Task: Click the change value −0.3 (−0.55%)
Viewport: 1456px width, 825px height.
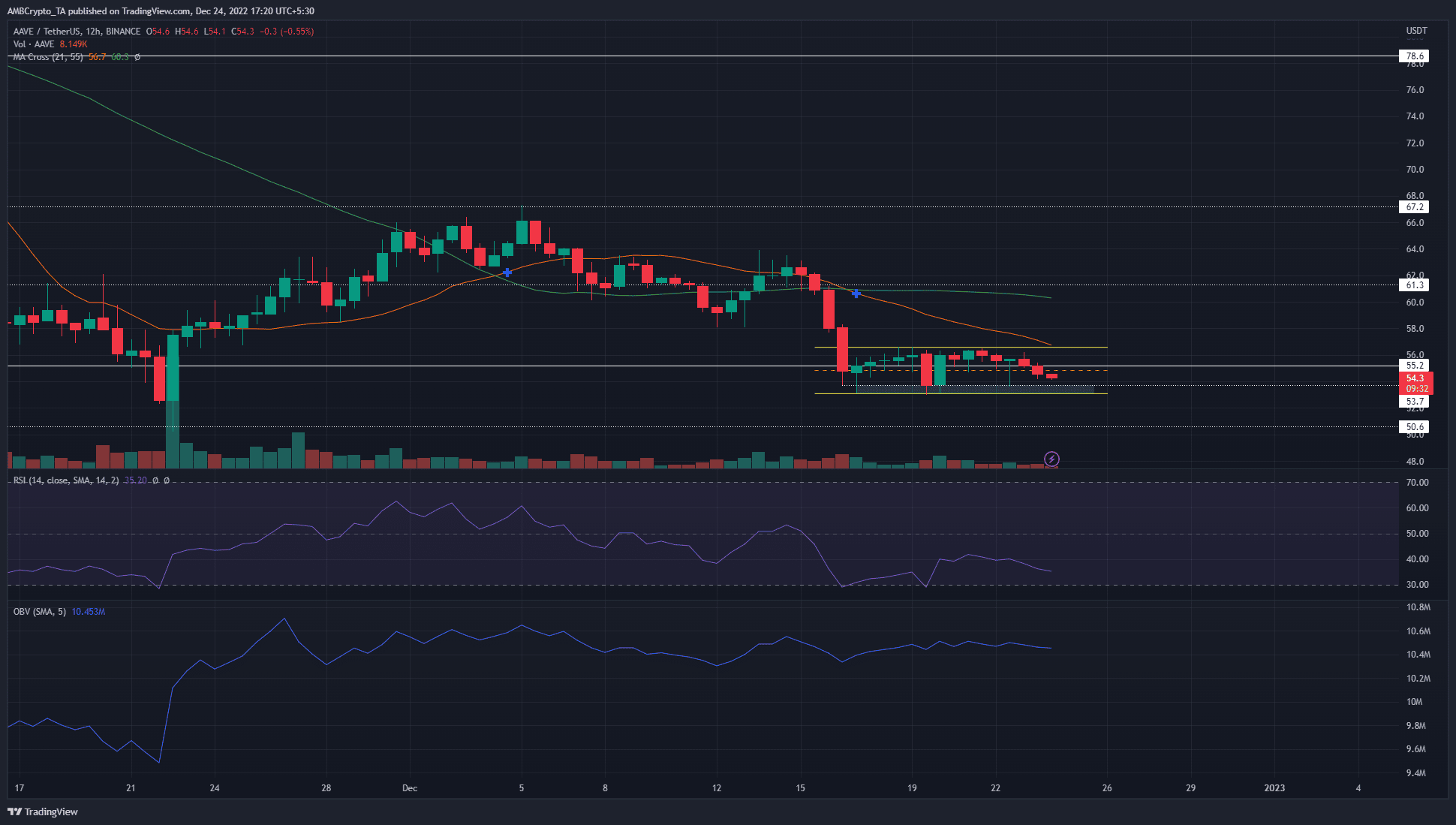Action: 287,32
